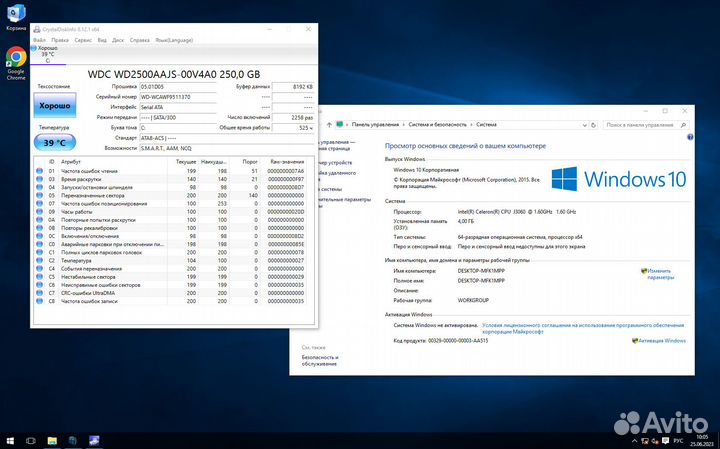Select row 04 Запуски/остановки шпинделя

(x=170, y=187)
